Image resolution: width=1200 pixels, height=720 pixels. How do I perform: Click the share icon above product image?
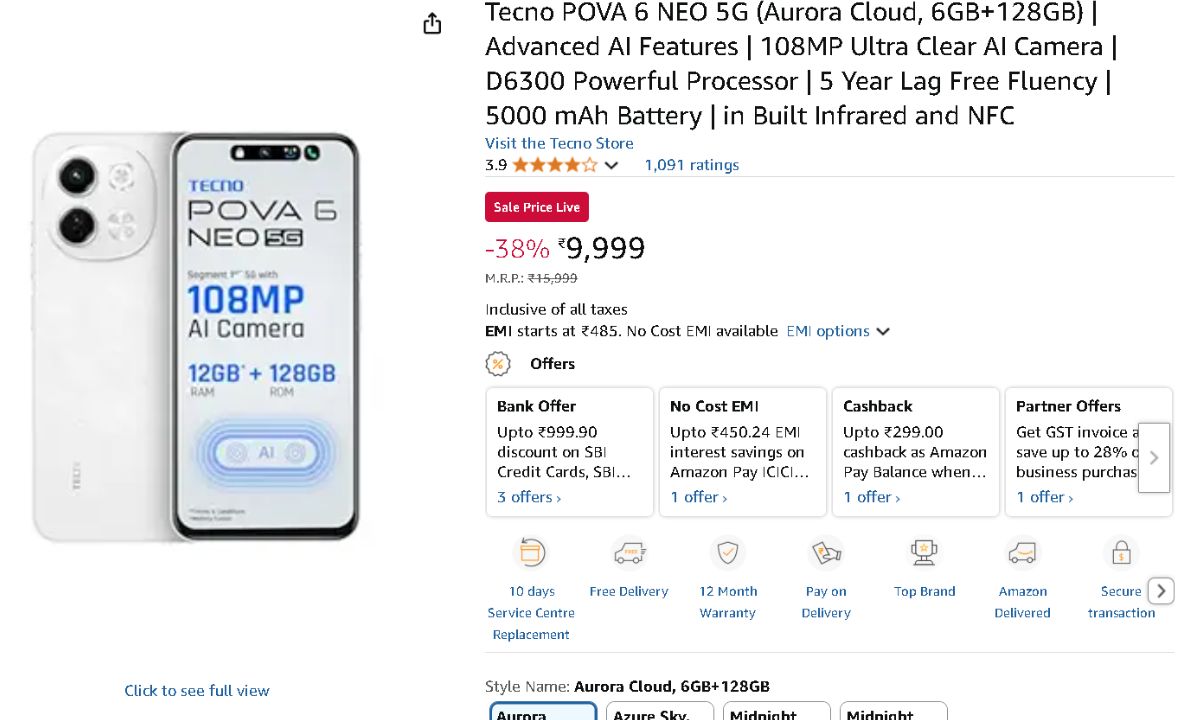(432, 24)
